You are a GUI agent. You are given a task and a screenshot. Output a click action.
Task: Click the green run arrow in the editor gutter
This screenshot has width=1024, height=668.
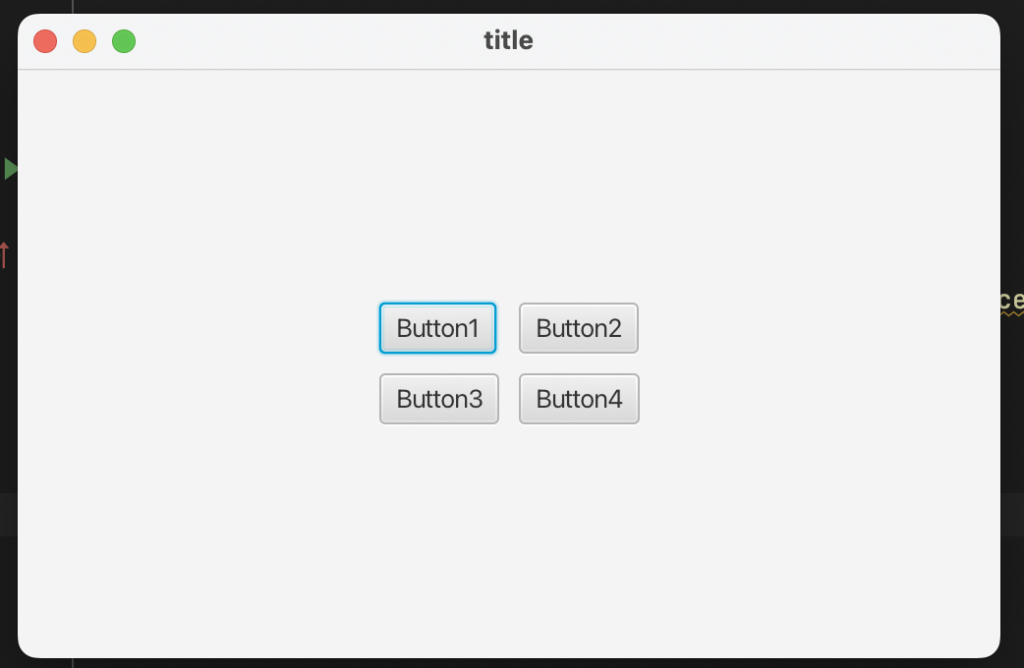(x=10, y=168)
